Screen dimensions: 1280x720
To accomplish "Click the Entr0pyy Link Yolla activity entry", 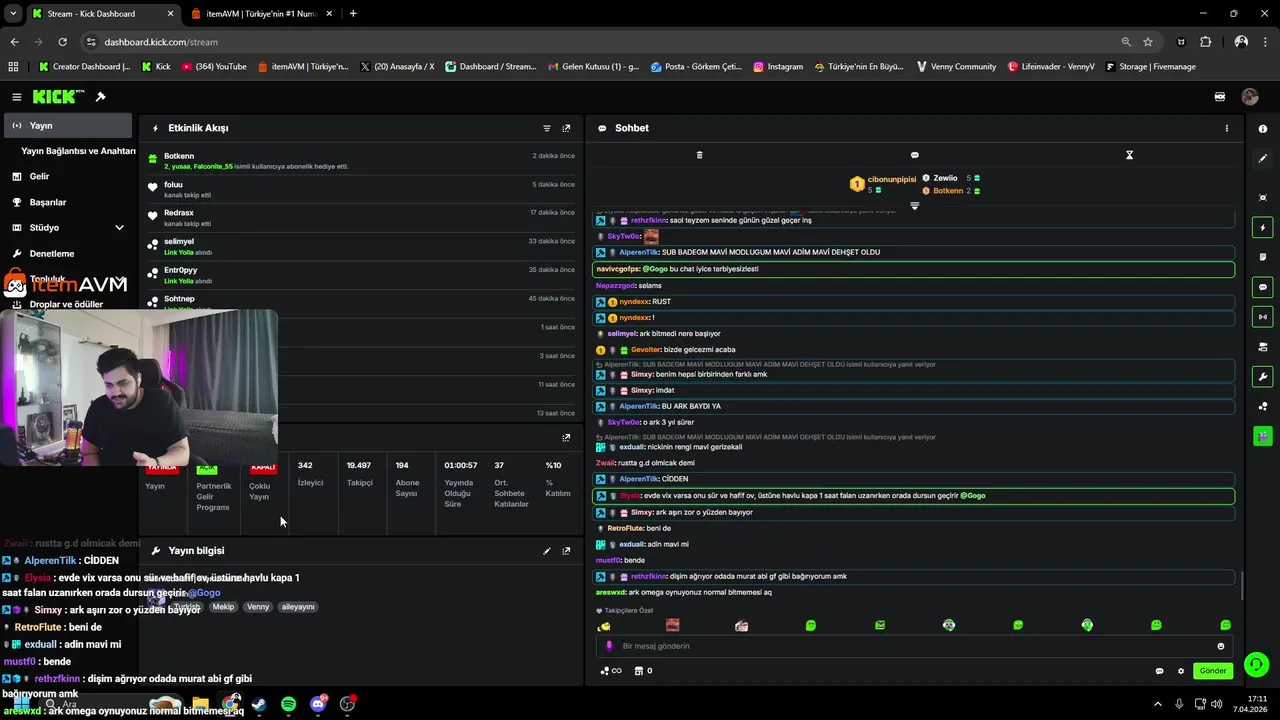I will pyautogui.click(x=361, y=275).
